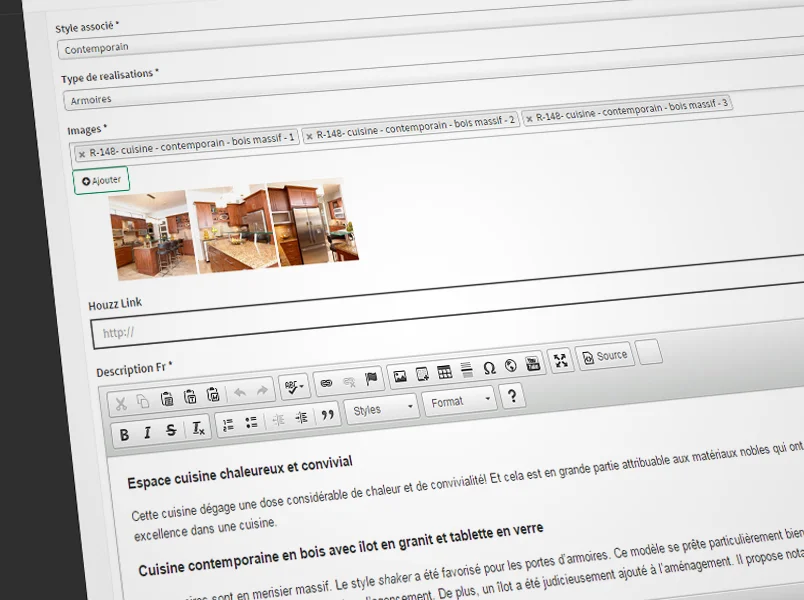Screen dimensions: 804x600
Task: Click Paste from Word icon
Action: tap(213, 394)
